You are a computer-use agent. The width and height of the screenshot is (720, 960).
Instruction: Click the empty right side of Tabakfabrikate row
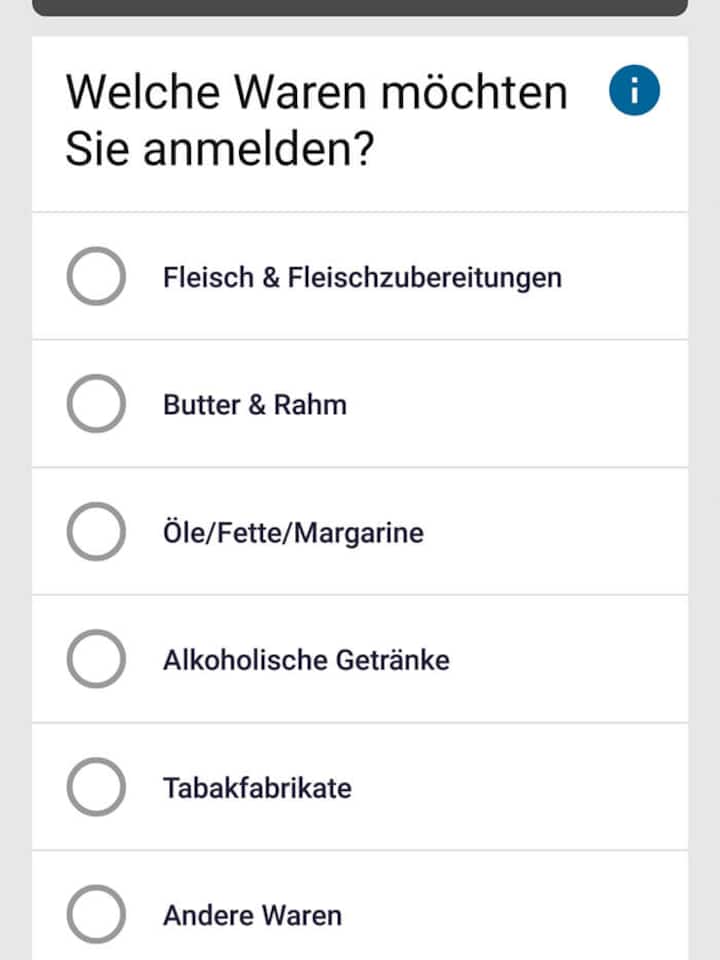point(560,788)
